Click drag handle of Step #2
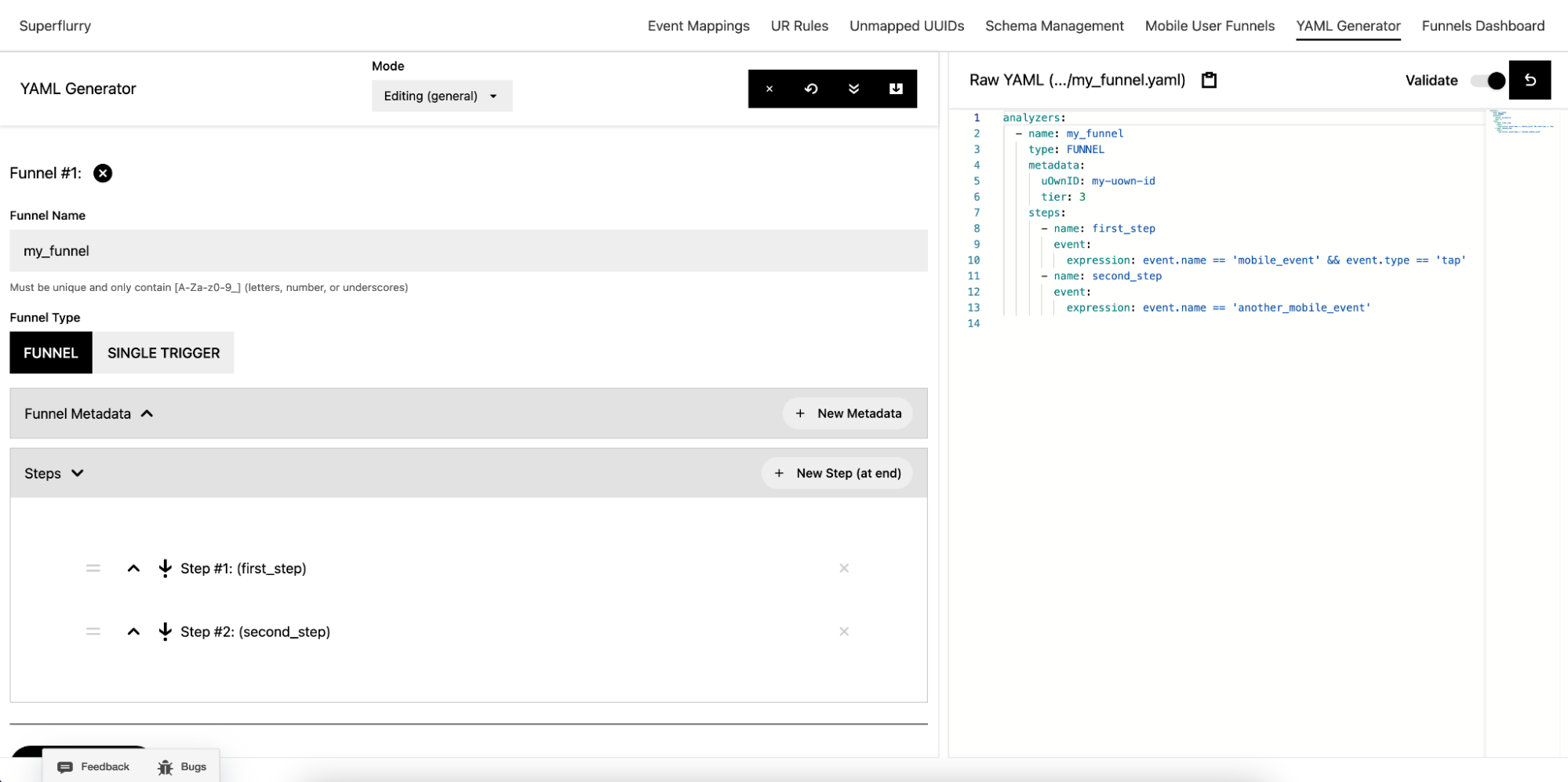This screenshot has height=782, width=1568. 93,631
